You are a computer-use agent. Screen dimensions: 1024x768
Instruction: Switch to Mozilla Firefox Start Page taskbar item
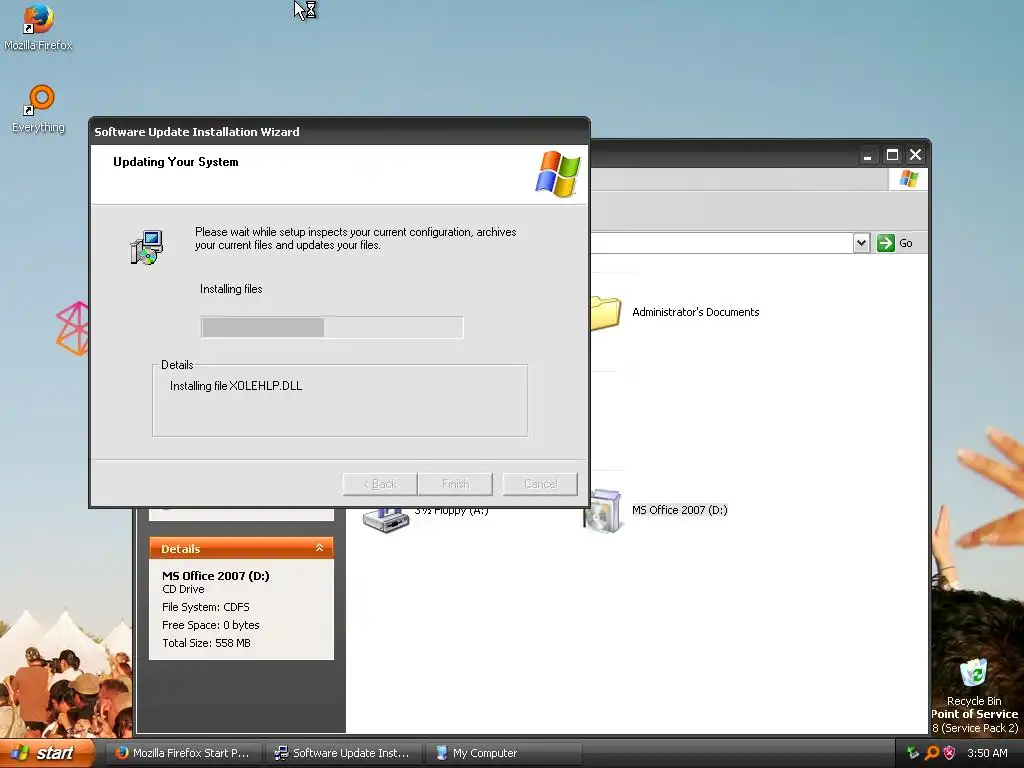point(184,753)
